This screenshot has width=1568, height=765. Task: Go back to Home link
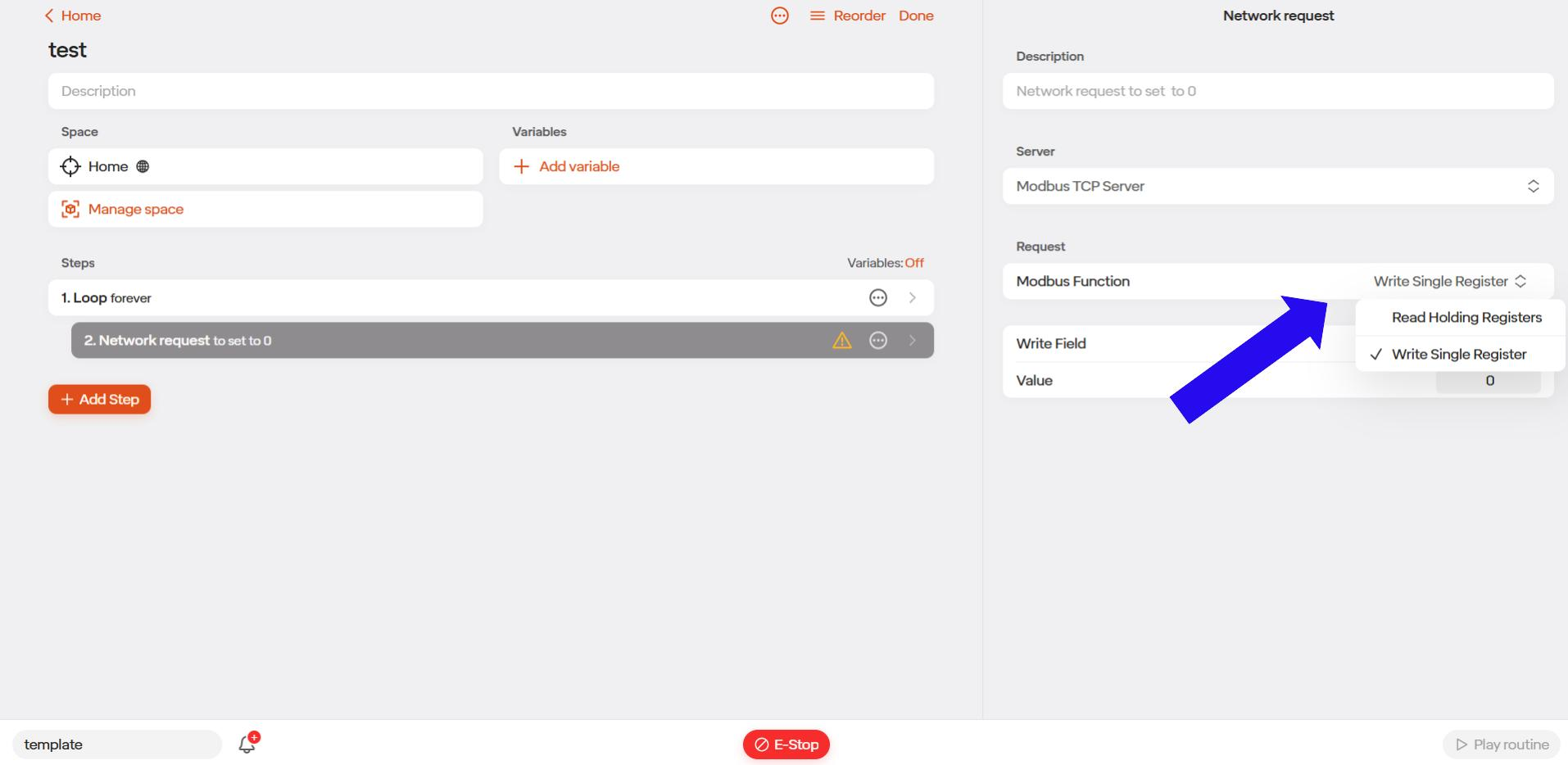tap(73, 16)
